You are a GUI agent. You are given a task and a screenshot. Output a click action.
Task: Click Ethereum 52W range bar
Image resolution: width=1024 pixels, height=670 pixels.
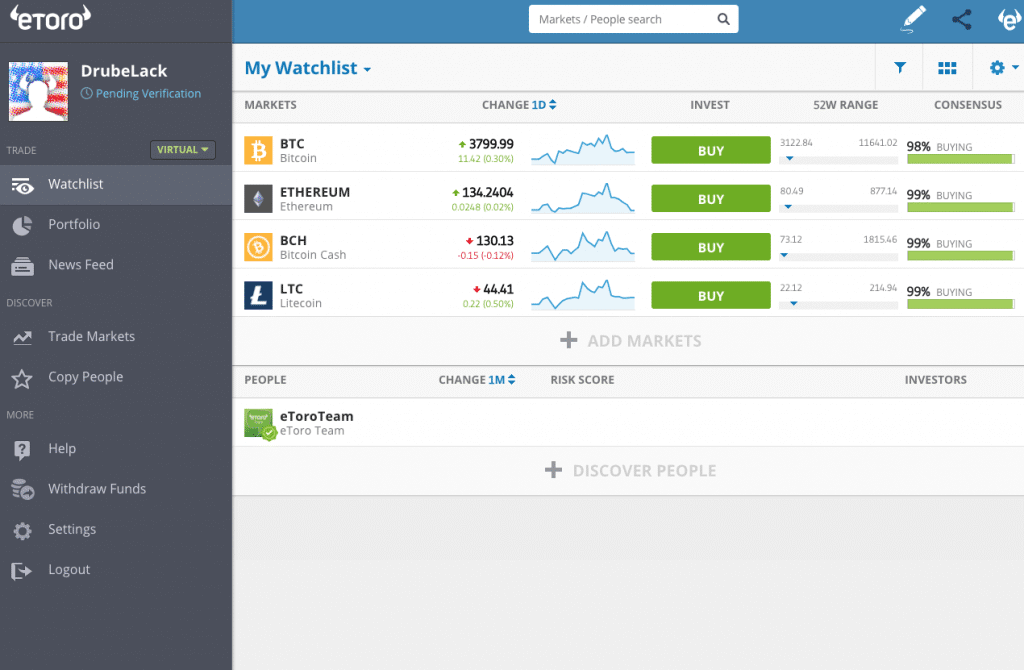tap(839, 208)
